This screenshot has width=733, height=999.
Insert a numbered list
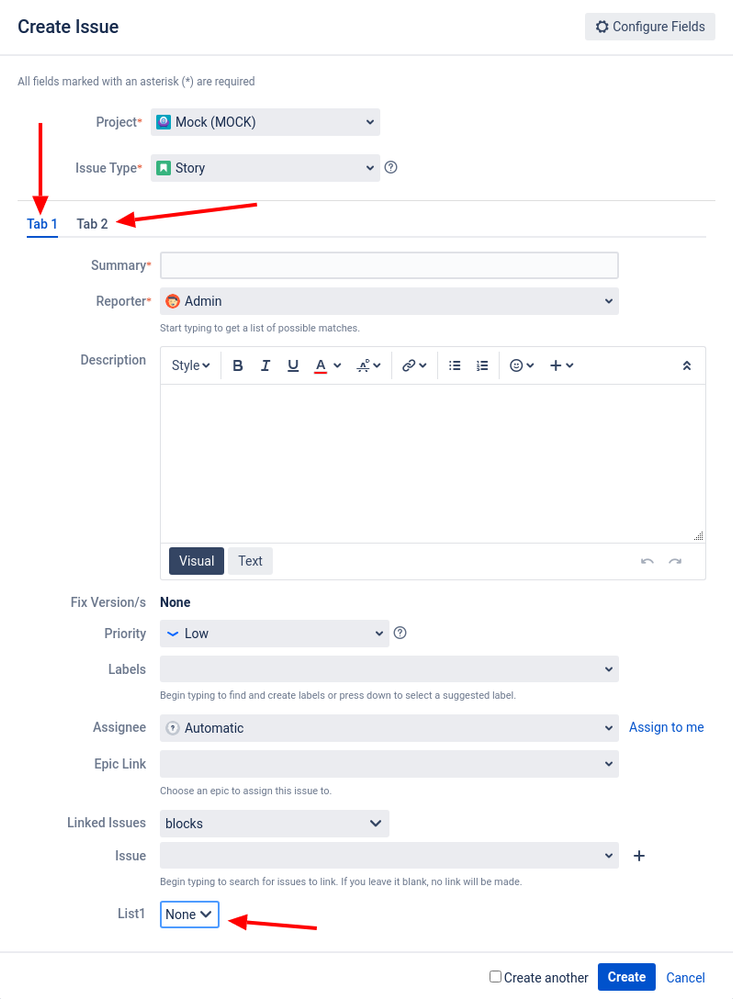click(x=482, y=366)
